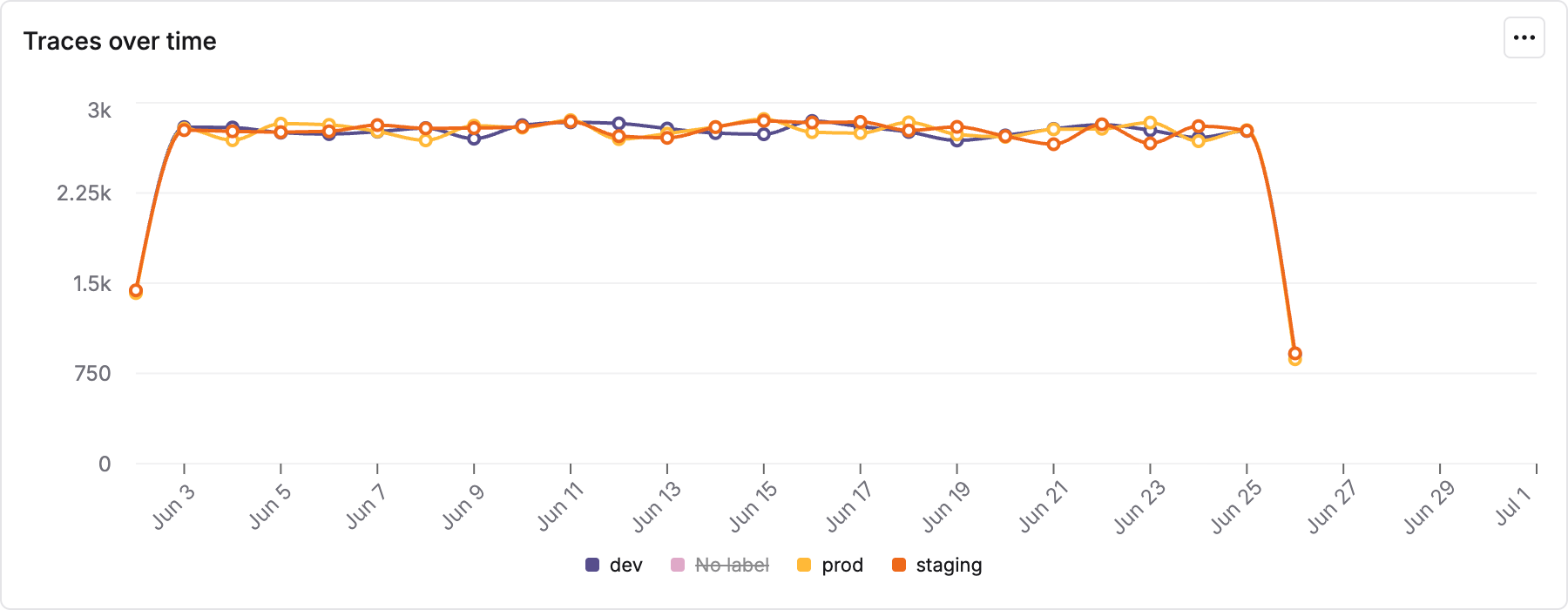Click the first data point near Jun 2

click(x=136, y=289)
